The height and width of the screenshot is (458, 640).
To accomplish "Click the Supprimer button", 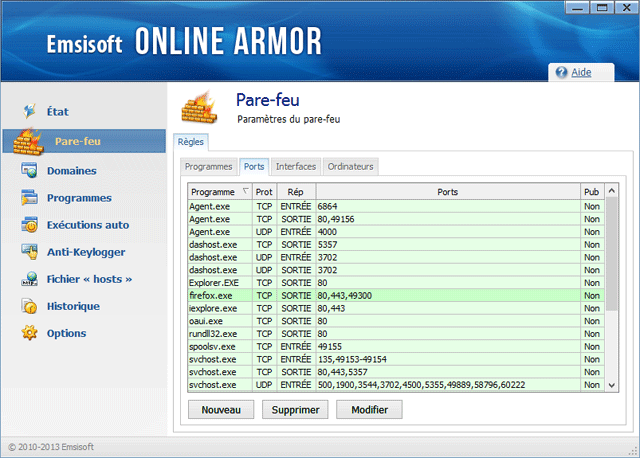I will [295, 409].
